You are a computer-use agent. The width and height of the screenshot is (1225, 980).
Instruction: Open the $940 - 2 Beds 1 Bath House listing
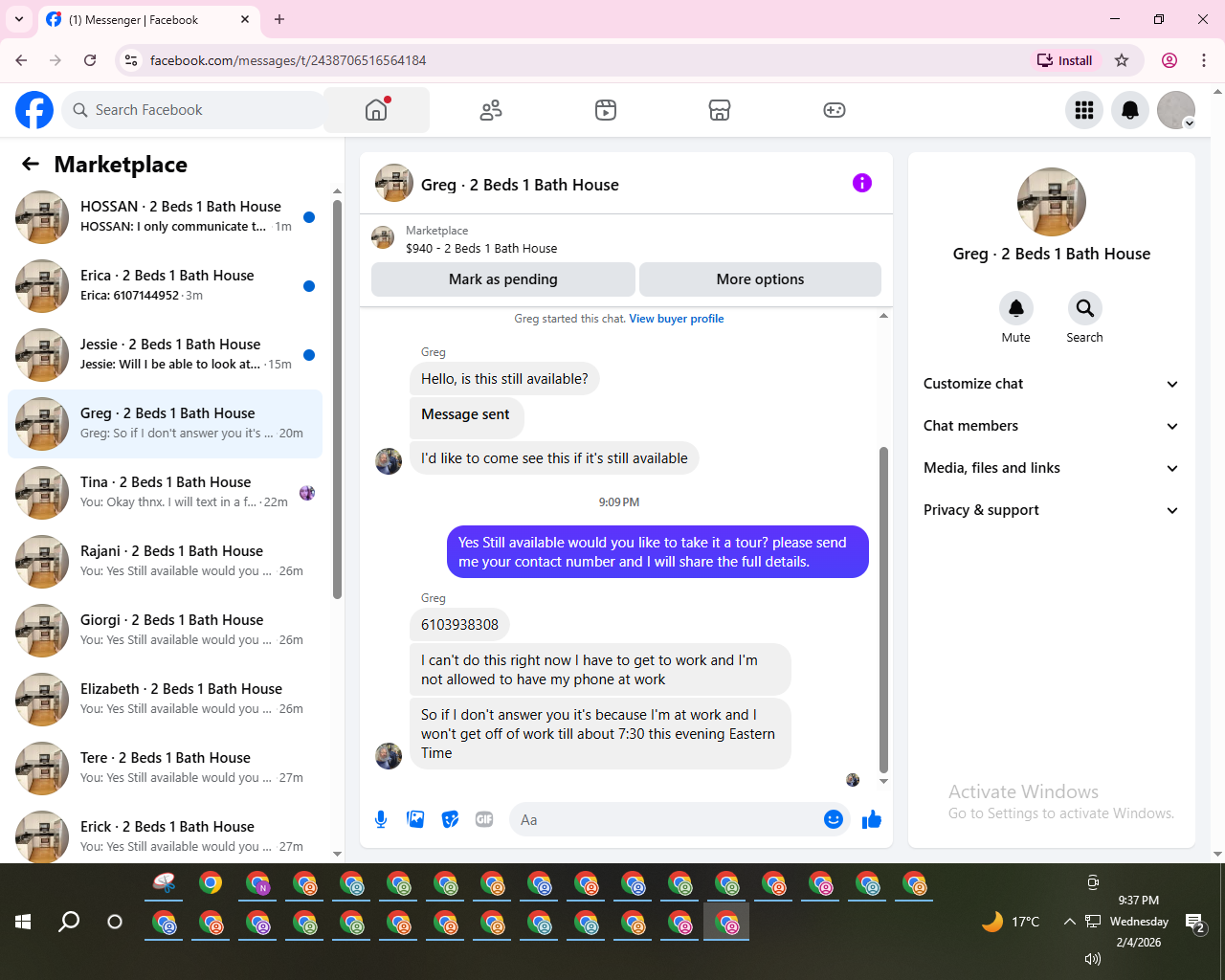[x=481, y=248]
